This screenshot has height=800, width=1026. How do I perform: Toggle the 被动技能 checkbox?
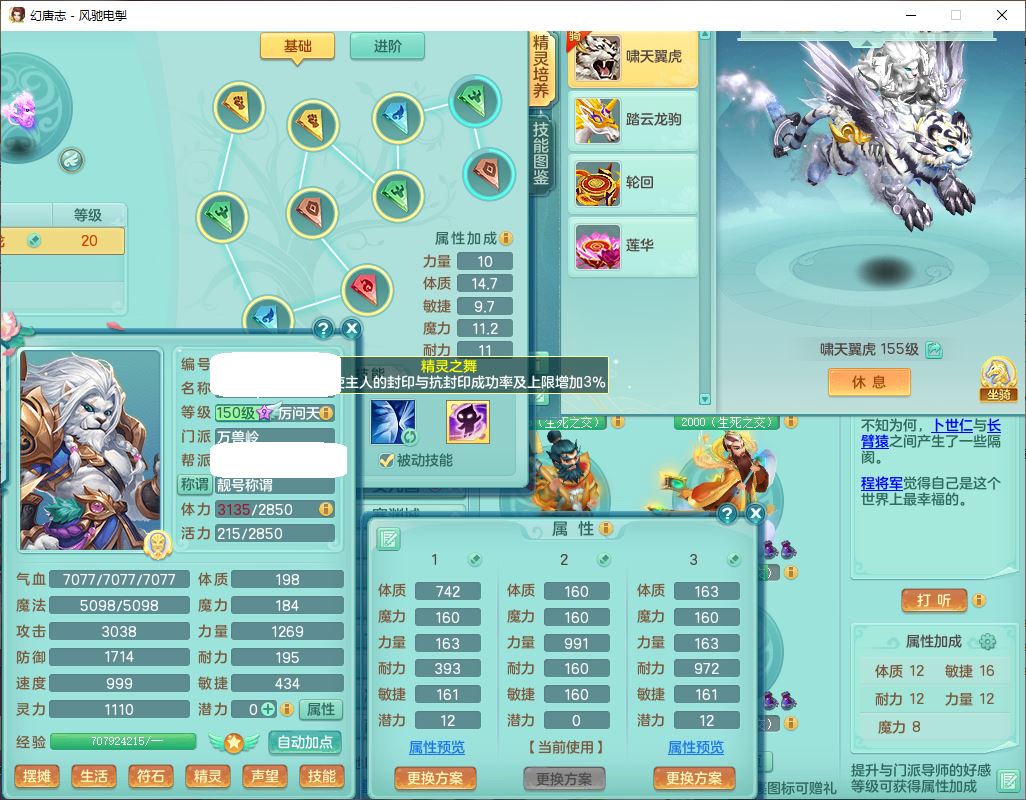387,461
